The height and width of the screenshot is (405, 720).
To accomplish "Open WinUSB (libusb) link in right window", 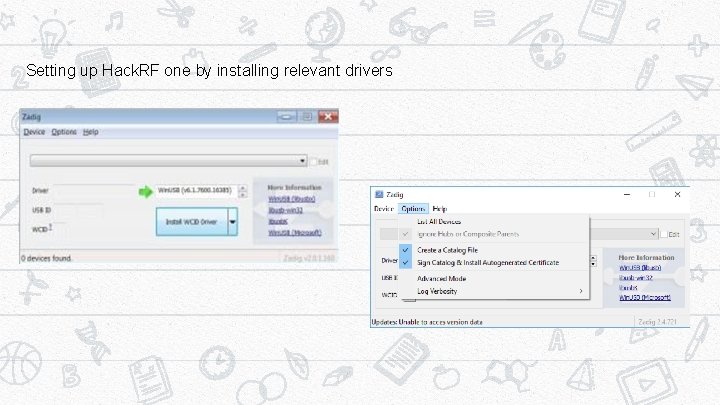I will [x=640, y=268].
